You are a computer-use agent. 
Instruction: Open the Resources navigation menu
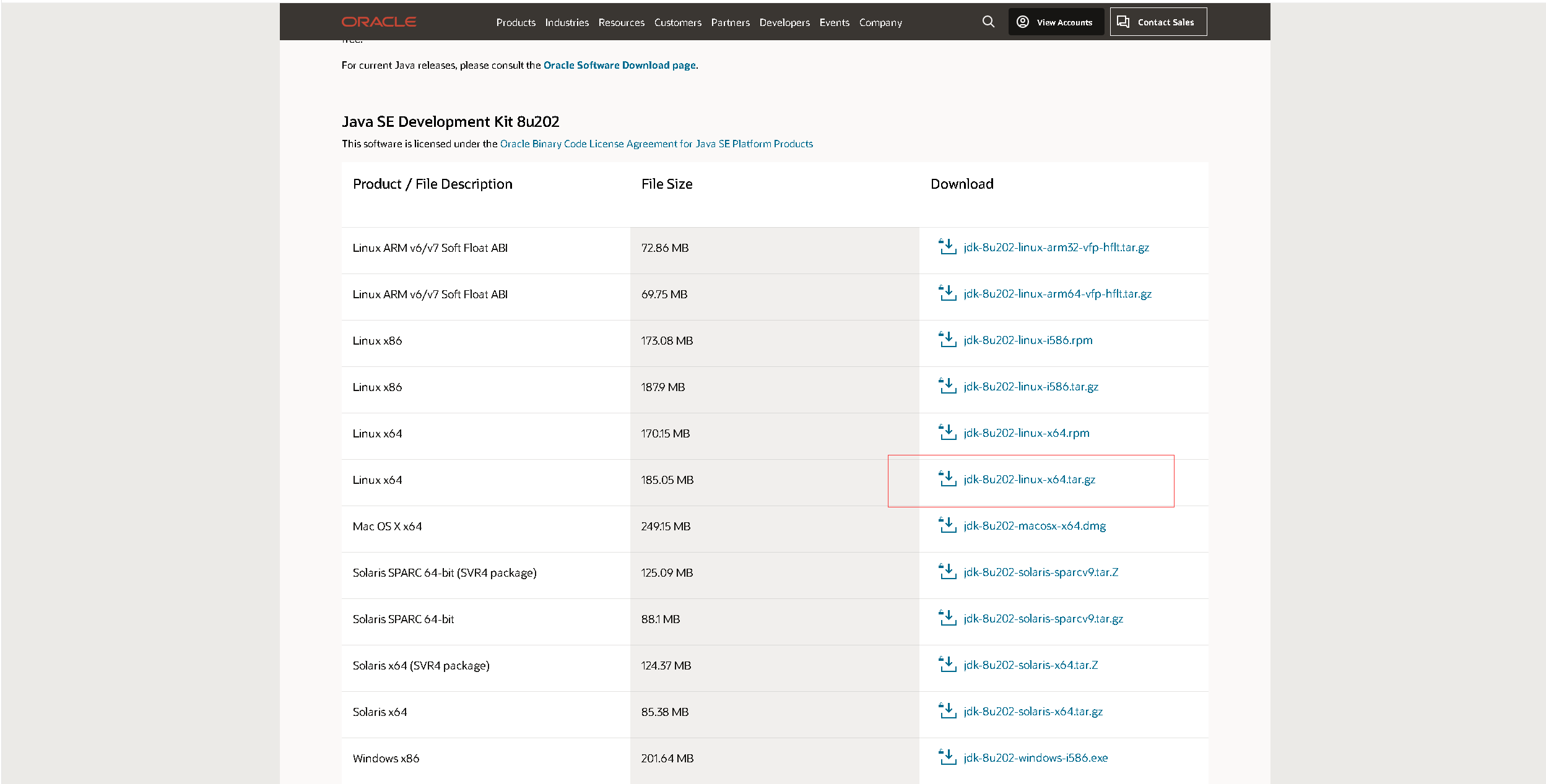[x=621, y=22]
